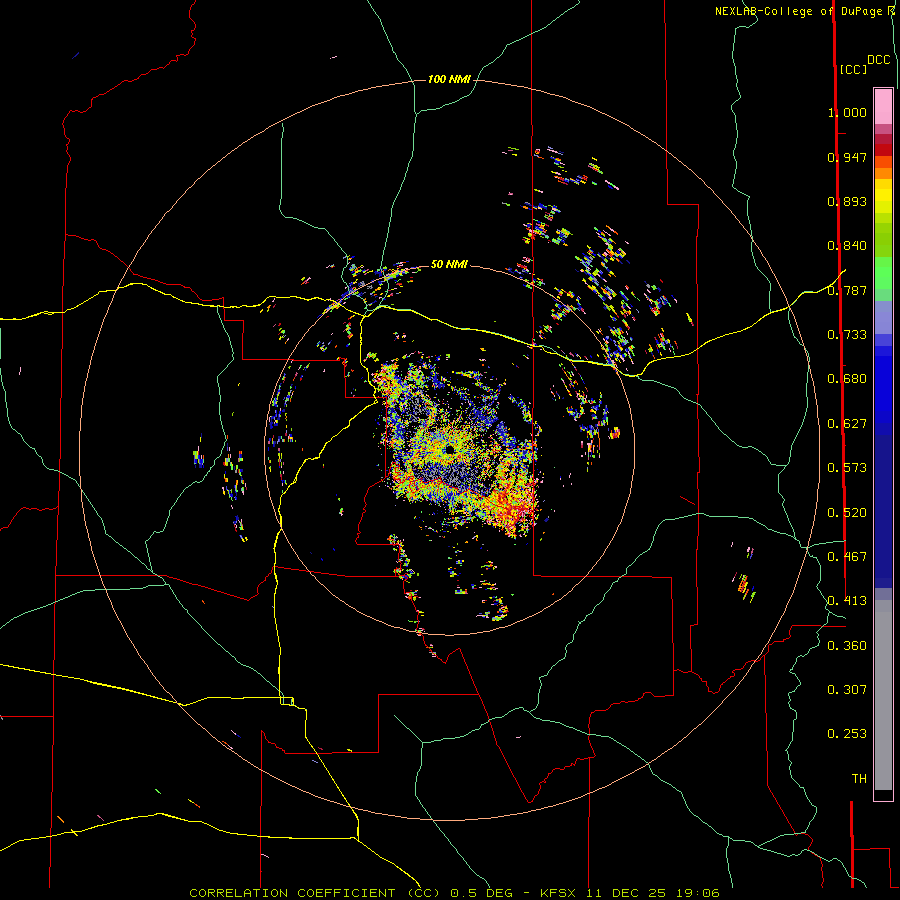Viewport: 900px width, 900px height.
Task: Select the 0.627 scale value
Action: [x=847, y=424]
